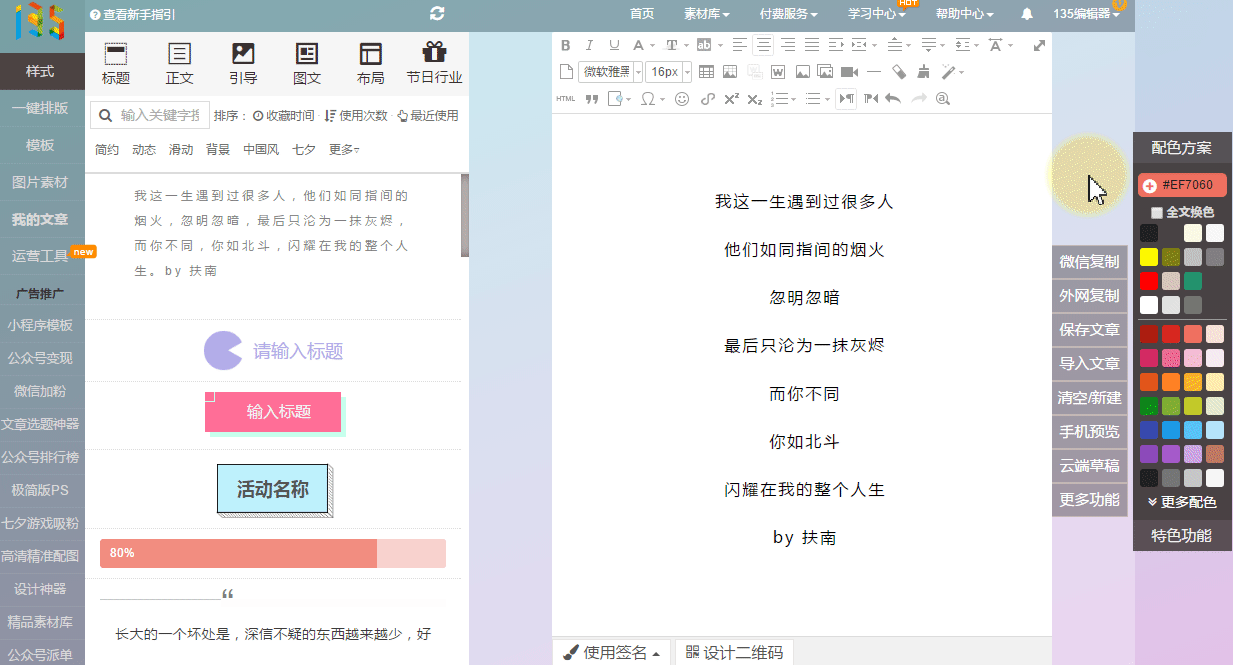The width and height of the screenshot is (1233, 665).
Task: Toggle left-to-right text direction
Action: 846,99
